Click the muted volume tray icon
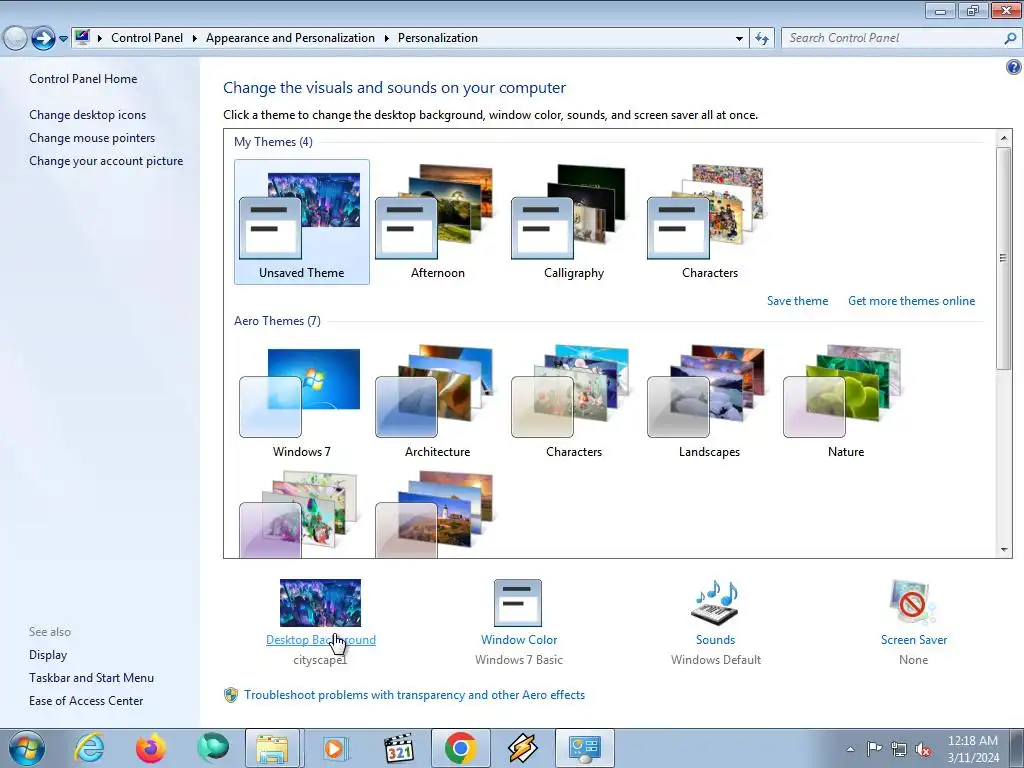This screenshot has height=768, width=1024. pos(923,749)
